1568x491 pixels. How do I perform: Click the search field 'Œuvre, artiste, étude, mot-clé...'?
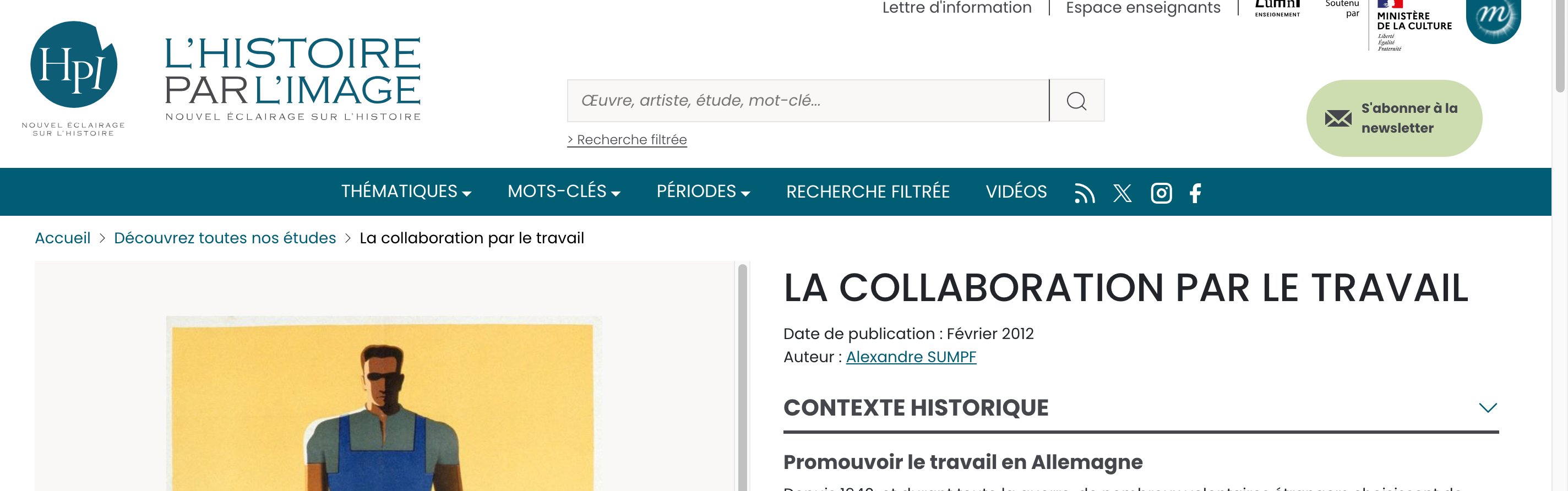808,100
